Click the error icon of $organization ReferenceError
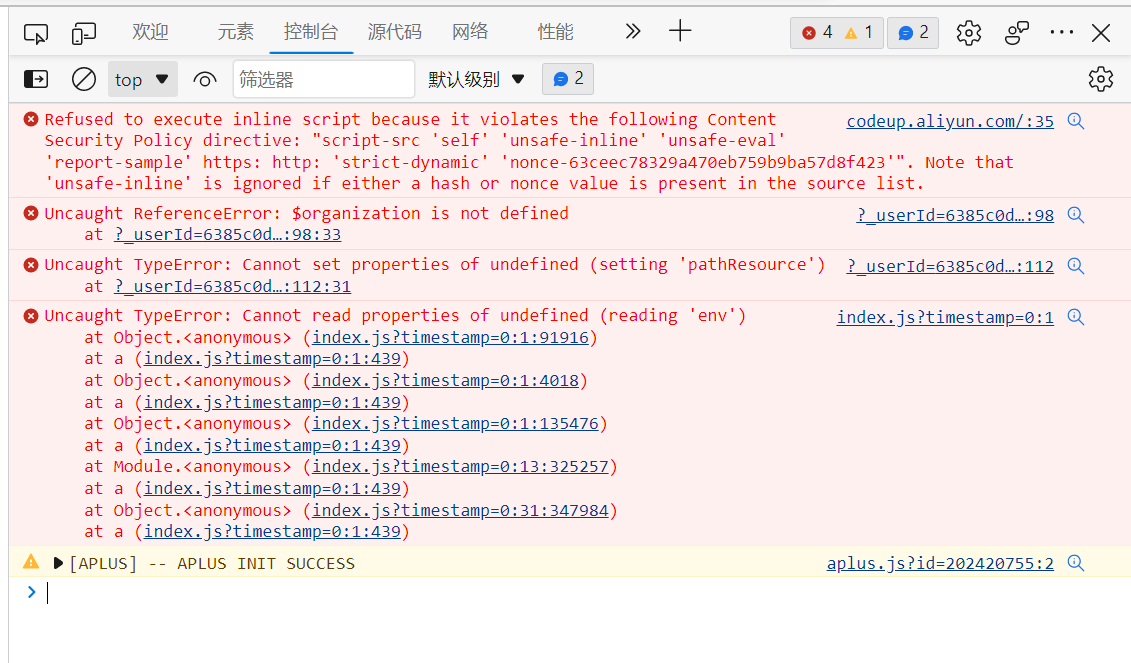 point(31,213)
